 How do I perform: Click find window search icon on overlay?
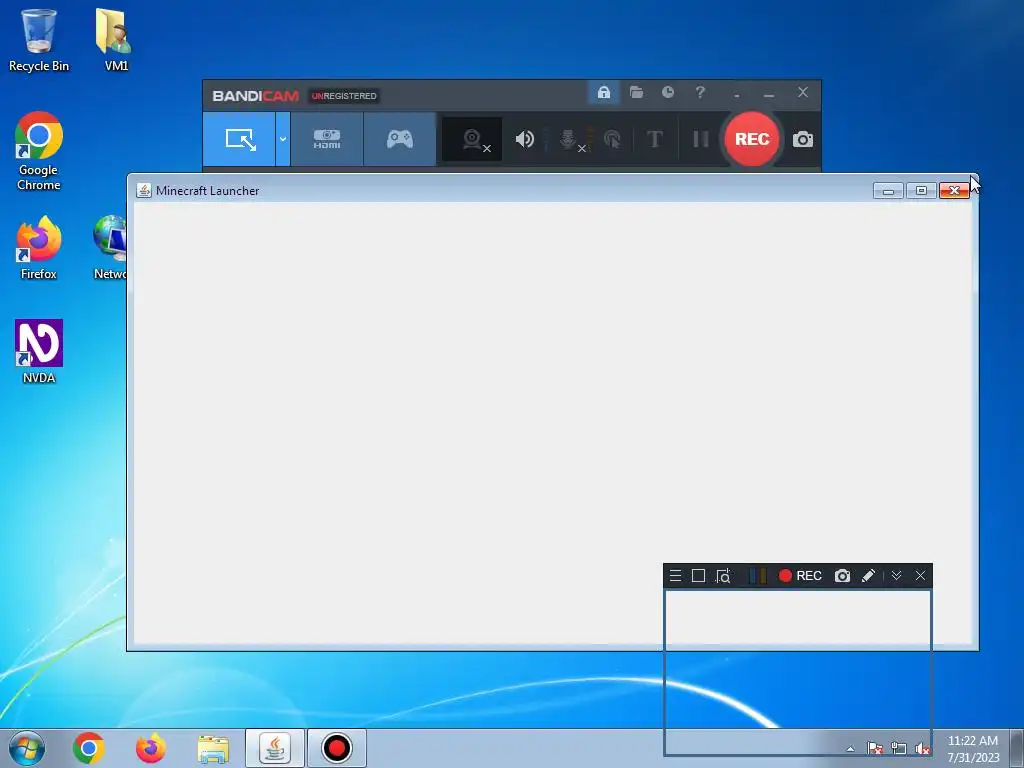pos(723,575)
